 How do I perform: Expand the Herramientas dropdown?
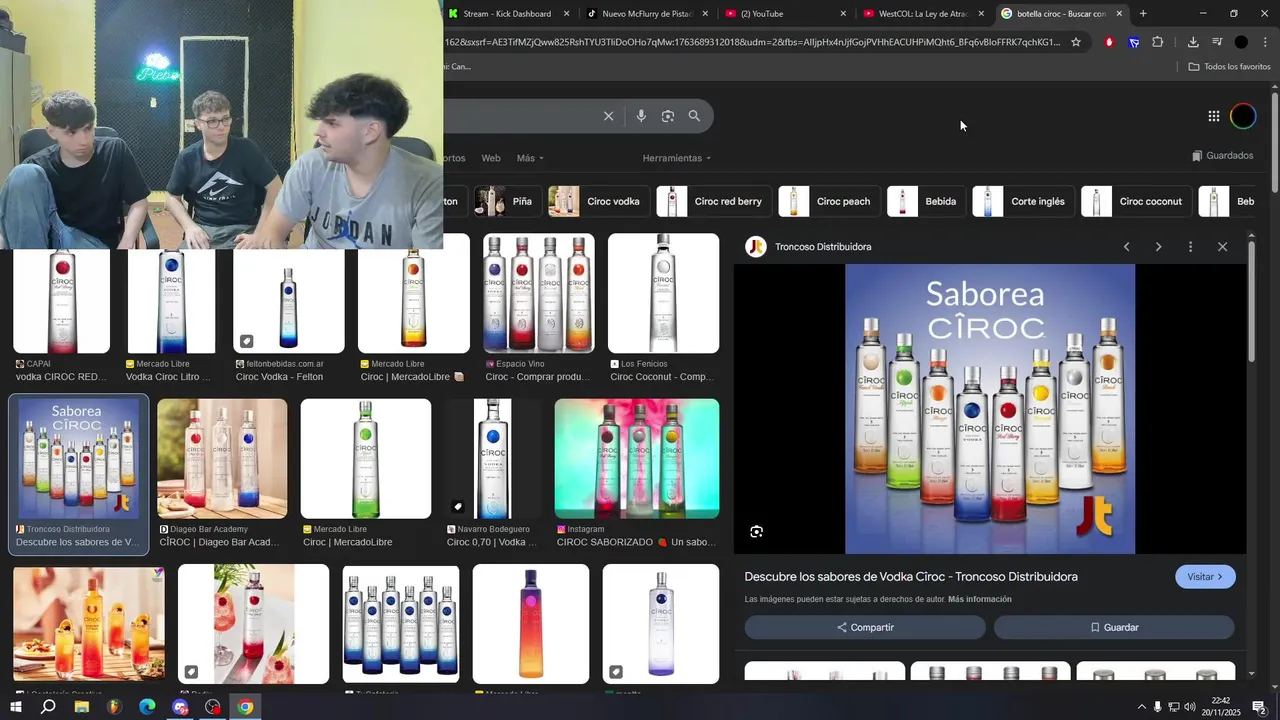[x=677, y=158]
